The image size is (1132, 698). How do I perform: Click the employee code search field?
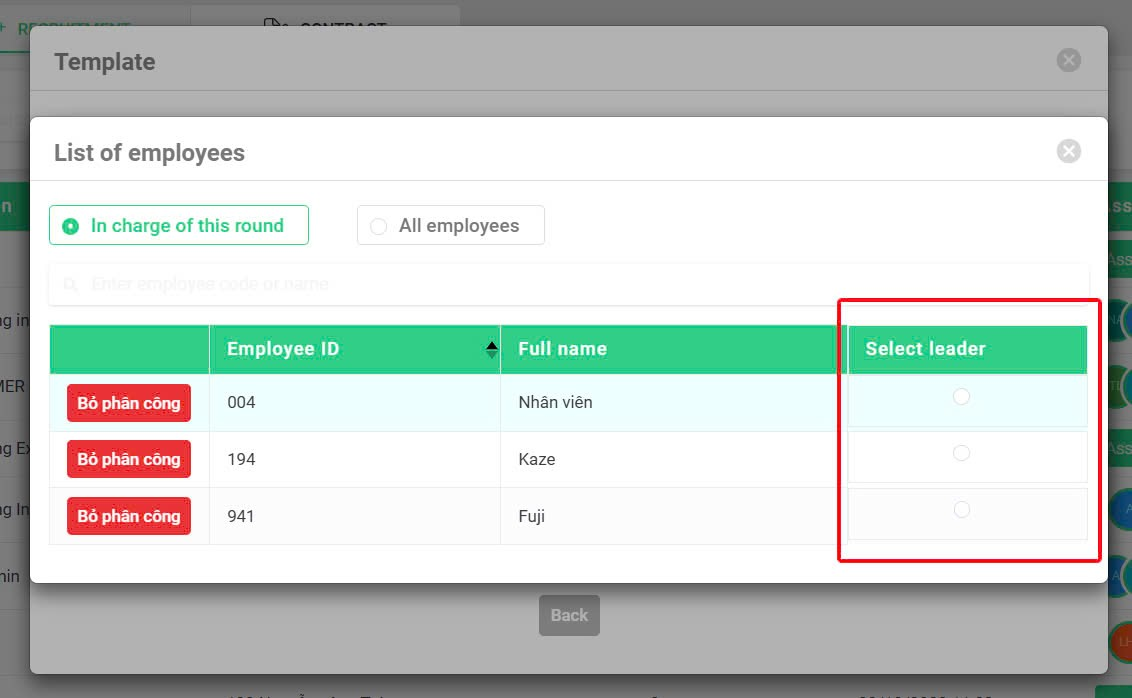pos(569,284)
